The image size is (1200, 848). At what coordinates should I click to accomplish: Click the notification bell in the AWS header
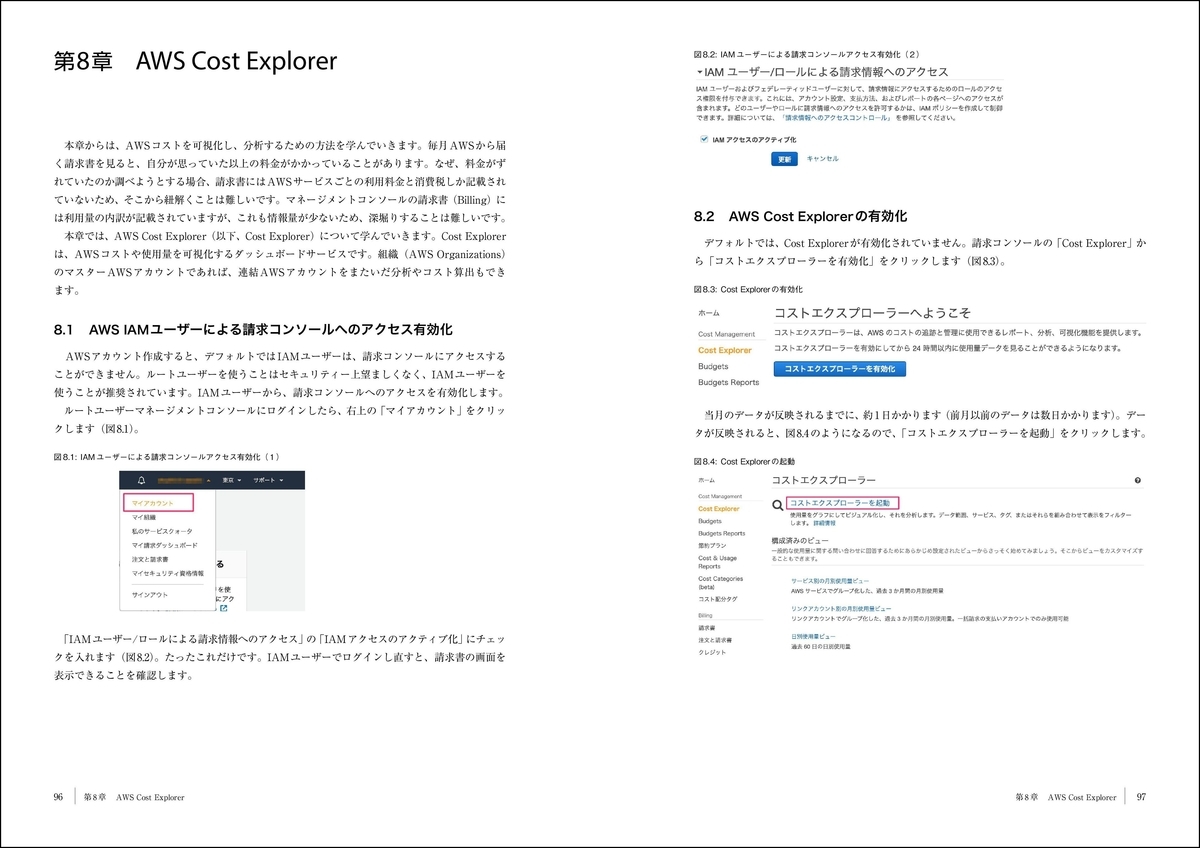(142, 480)
